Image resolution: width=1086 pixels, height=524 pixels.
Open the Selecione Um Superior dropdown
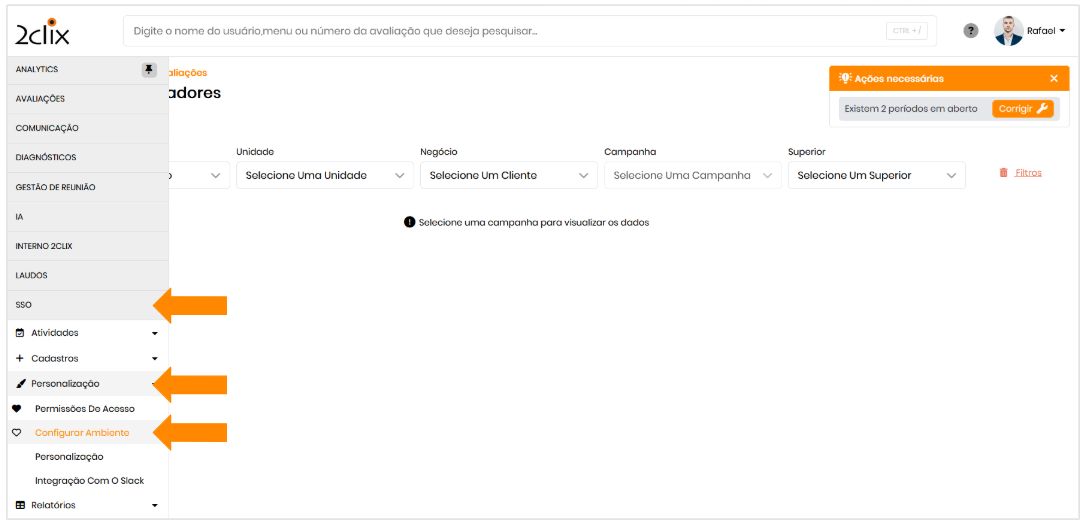[x=876, y=175]
